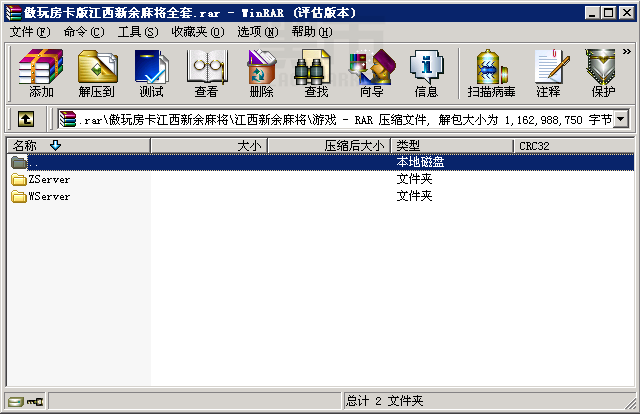
Task: Open the 注释 (Comment) notepad icon
Action: 548,73
